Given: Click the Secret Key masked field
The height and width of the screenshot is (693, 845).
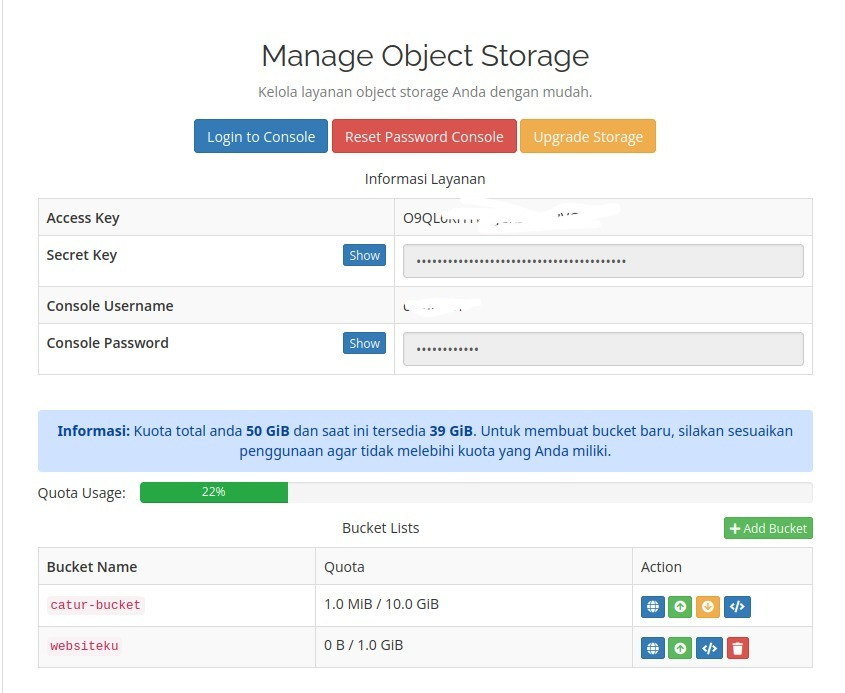Looking at the screenshot, I should point(603,261).
